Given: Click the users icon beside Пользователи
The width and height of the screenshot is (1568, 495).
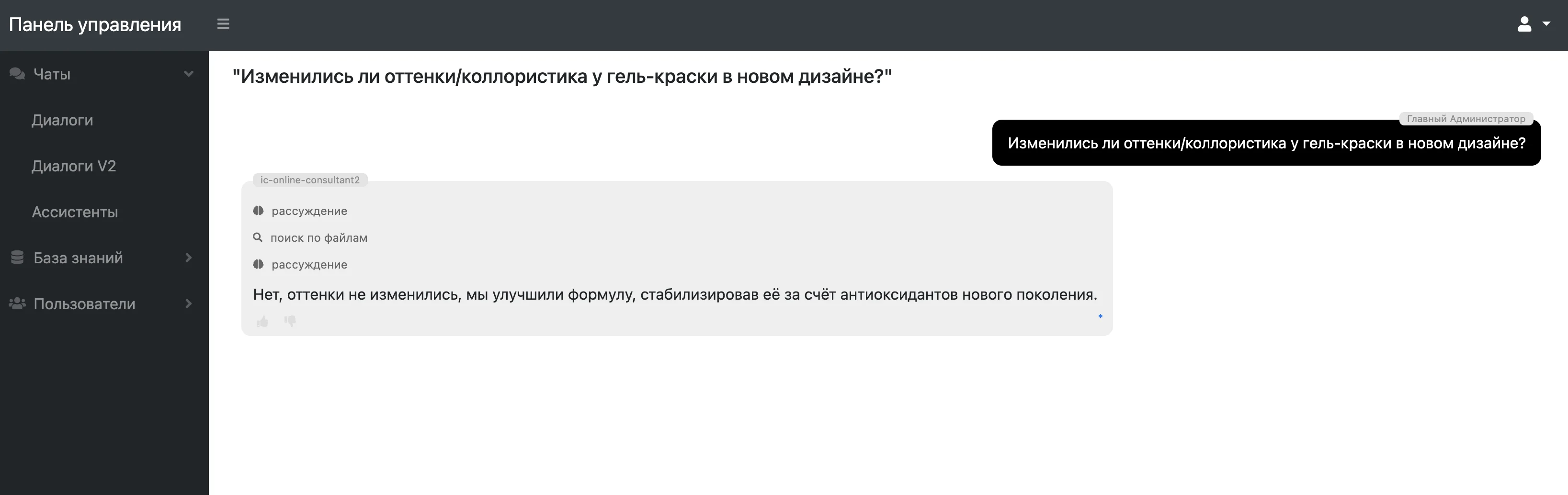Looking at the screenshot, I should [x=17, y=304].
